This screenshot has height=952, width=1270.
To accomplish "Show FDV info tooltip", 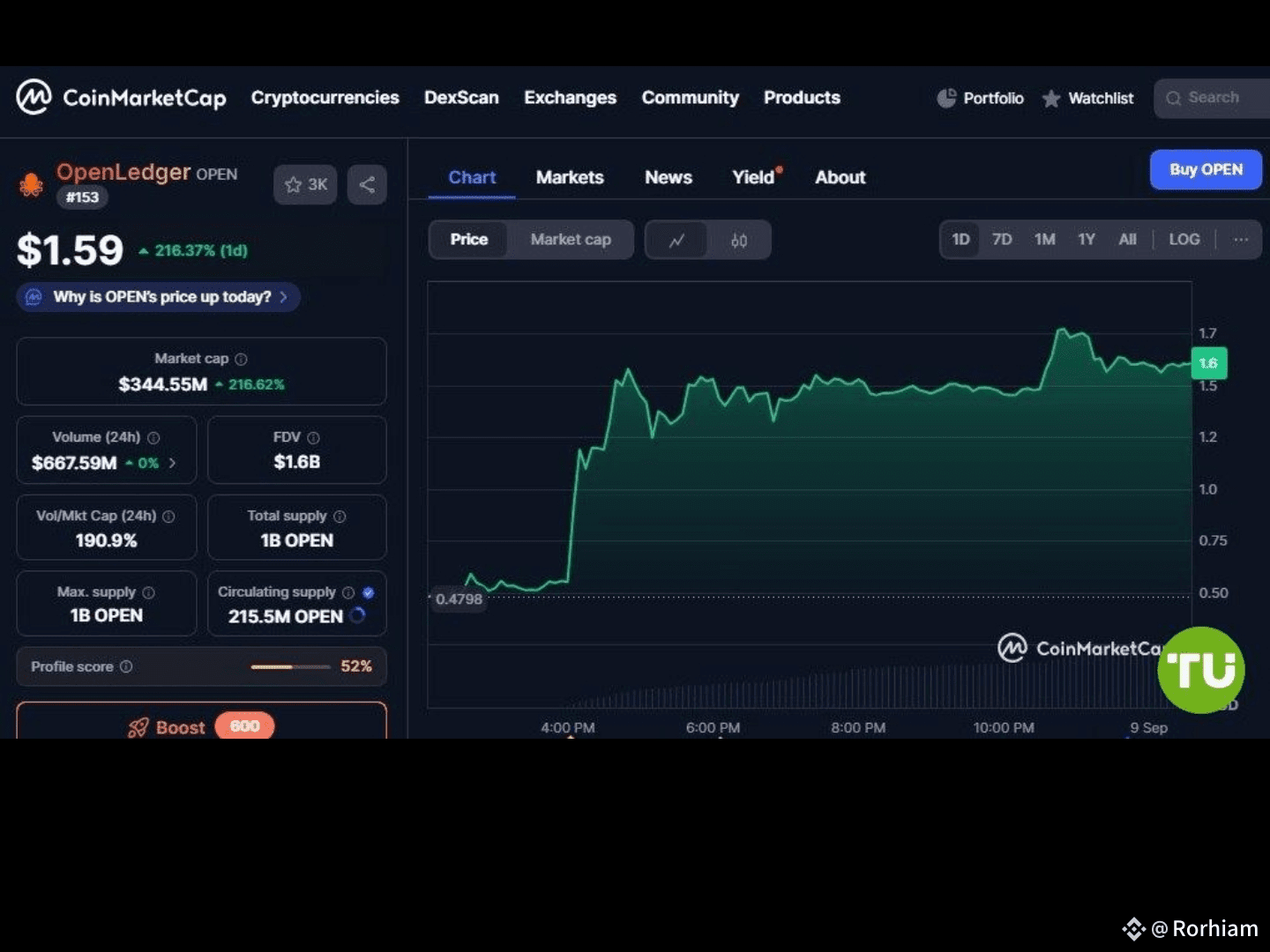I will tap(313, 437).
